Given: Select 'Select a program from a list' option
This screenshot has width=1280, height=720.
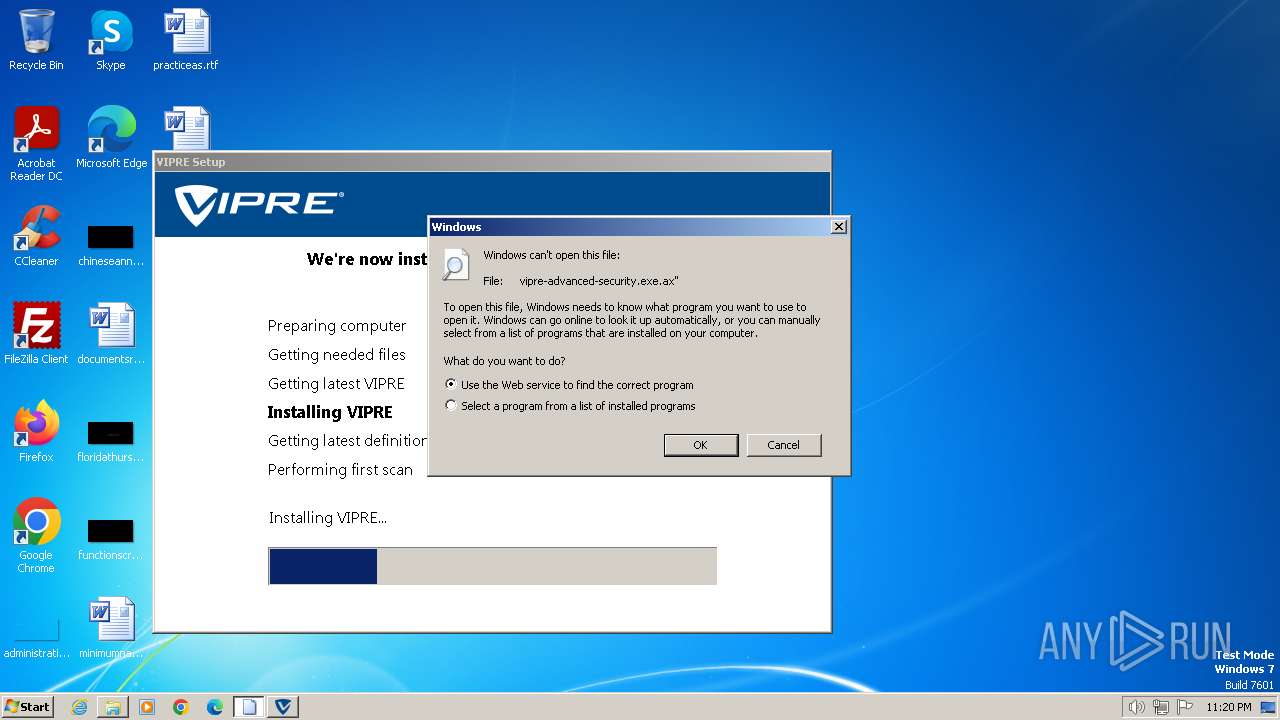Looking at the screenshot, I should point(452,406).
